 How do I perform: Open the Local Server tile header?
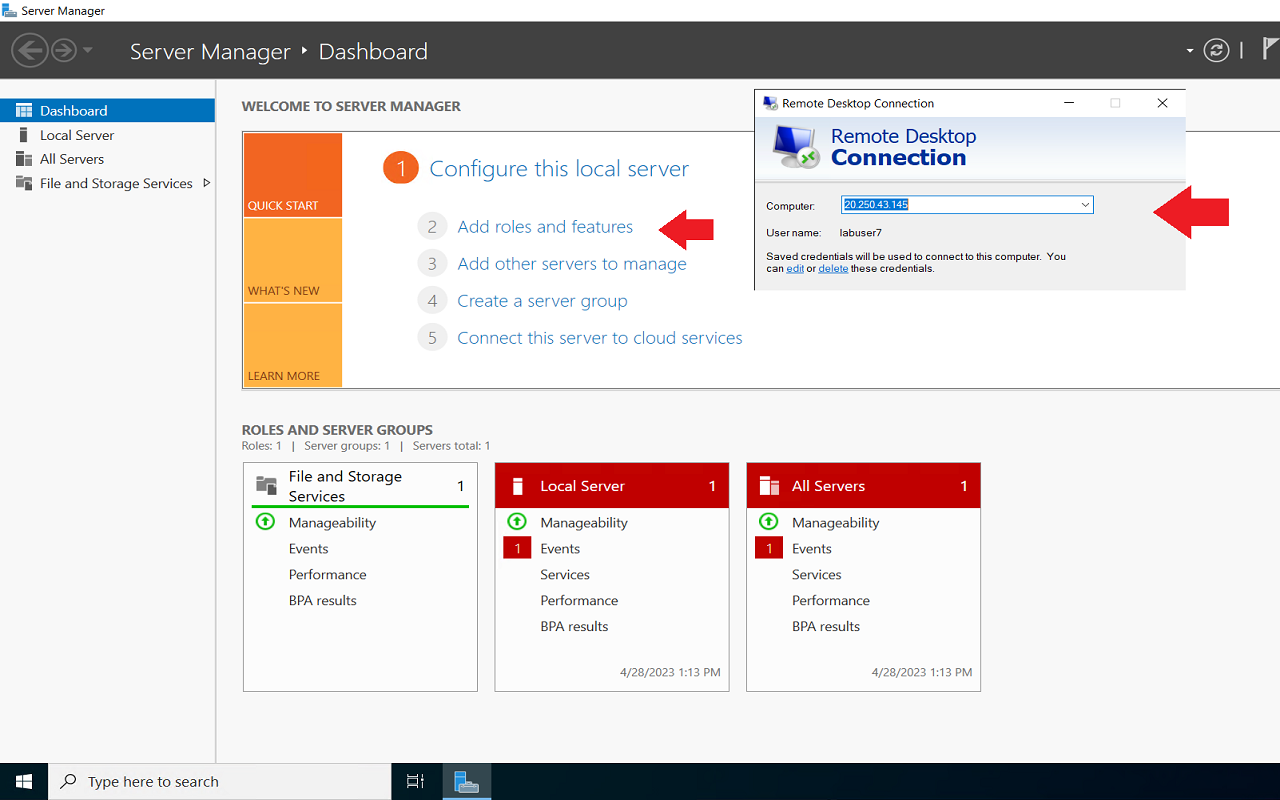(612, 486)
